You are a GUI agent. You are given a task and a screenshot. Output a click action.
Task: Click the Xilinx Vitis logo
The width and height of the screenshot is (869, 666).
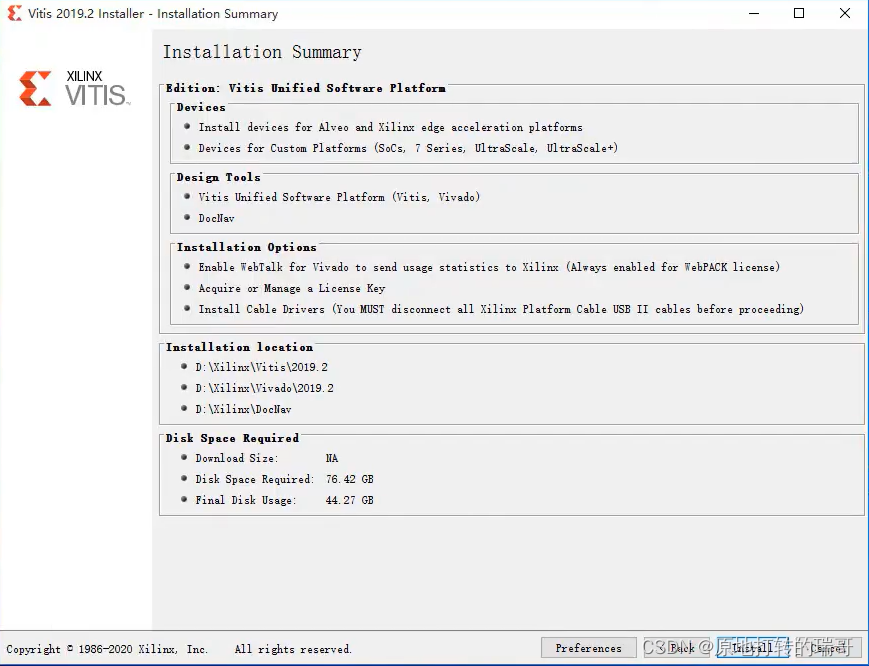point(74,88)
